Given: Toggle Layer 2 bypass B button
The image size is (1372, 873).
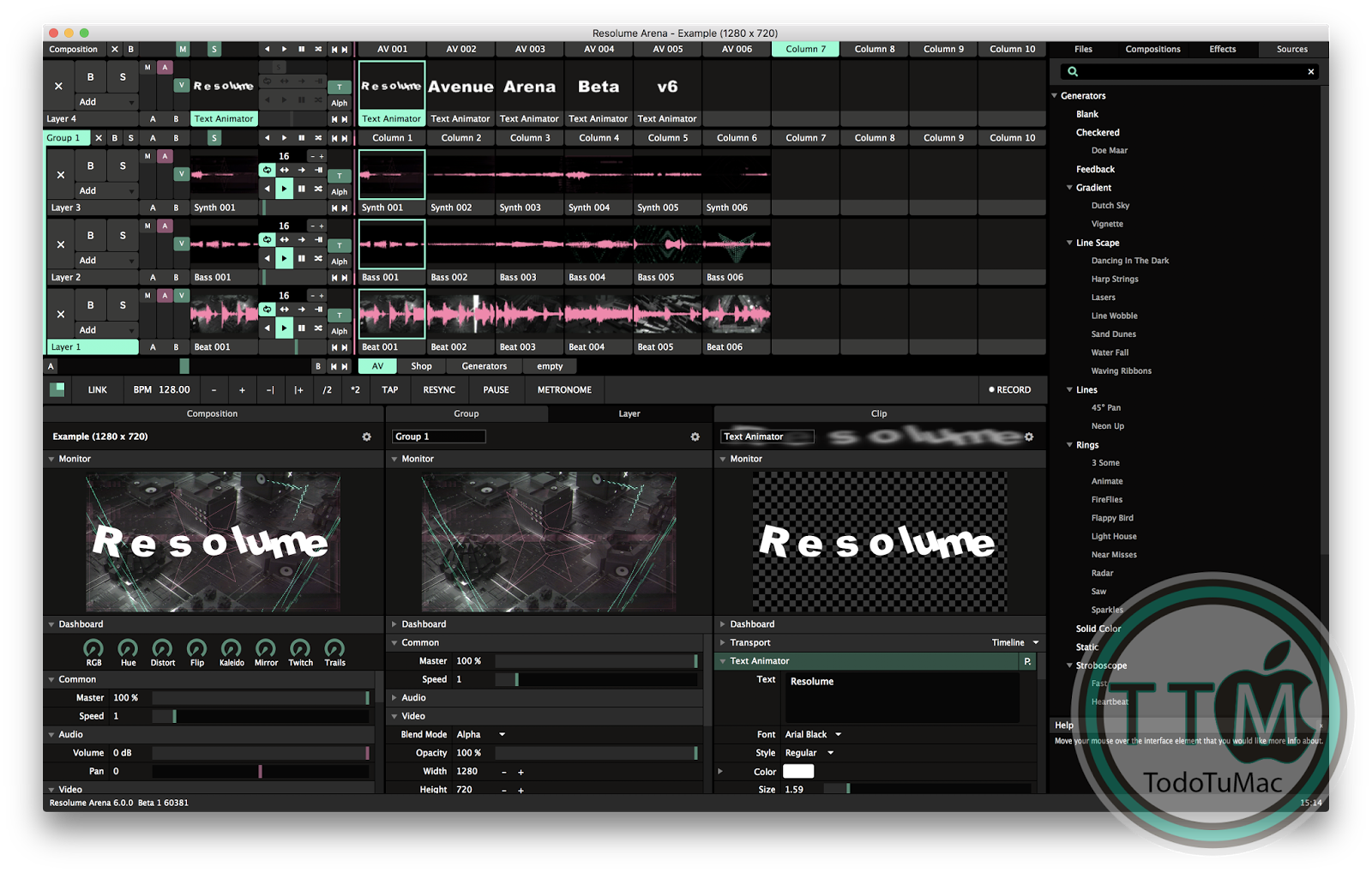Looking at the screenshot, I should [90, 236].
